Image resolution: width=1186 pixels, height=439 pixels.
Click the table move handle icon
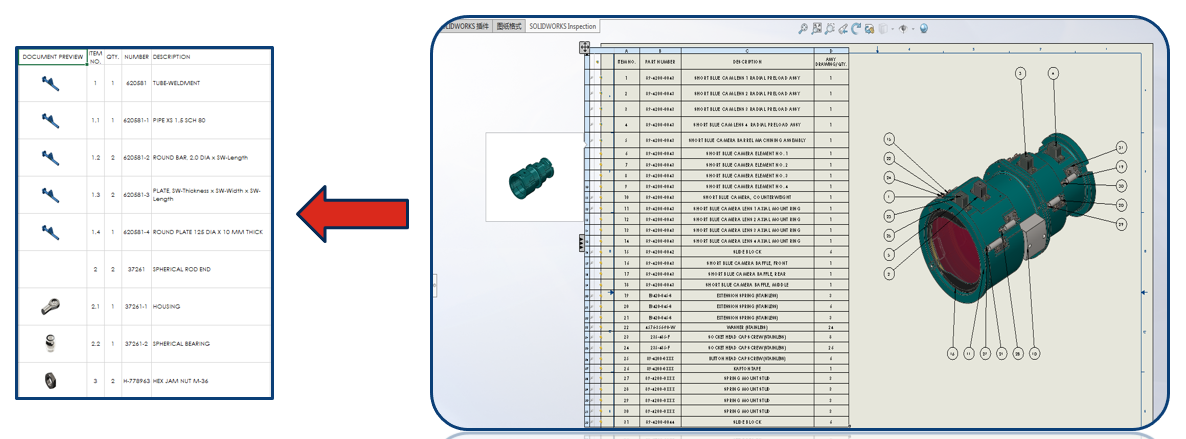click(585, 48)
